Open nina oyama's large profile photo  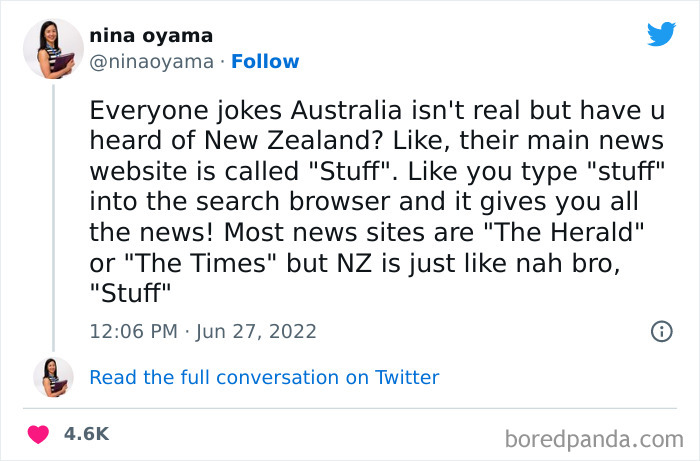[53, 49]
